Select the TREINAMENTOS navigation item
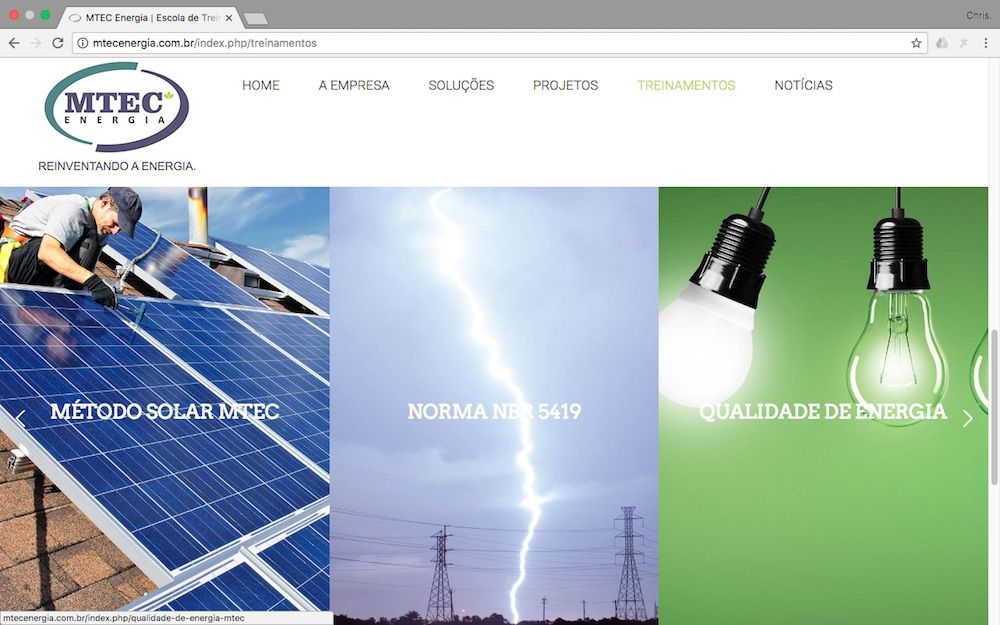This screenshot has height=625, width=1000. 686,85
